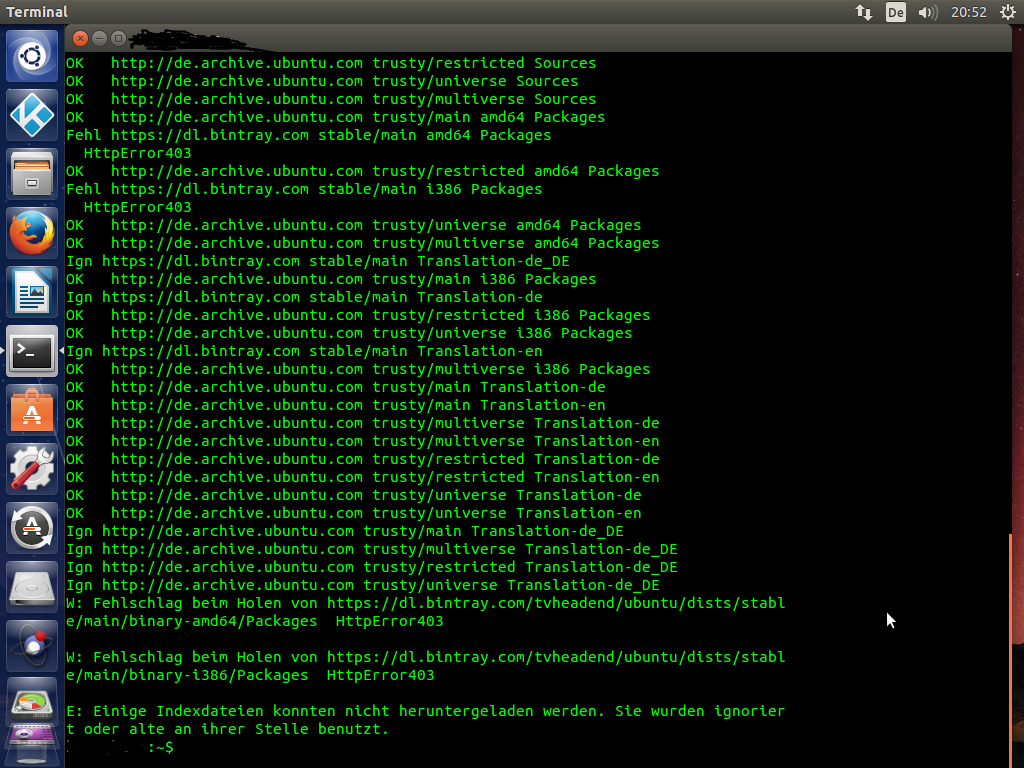This screenshot has height=768, width=1024.
Task: Open the planet sphere application icon
Action: (x=32, y=646)
